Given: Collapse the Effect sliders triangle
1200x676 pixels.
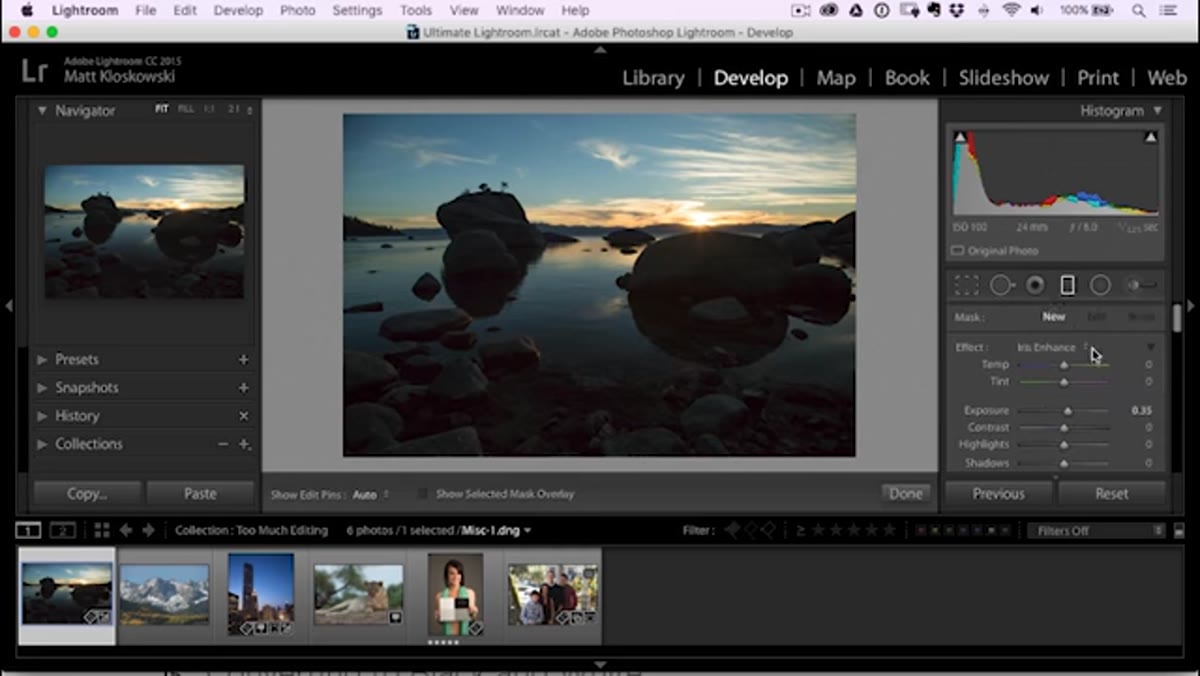Looking at the screenshot, I should [x=1150, y=347].
